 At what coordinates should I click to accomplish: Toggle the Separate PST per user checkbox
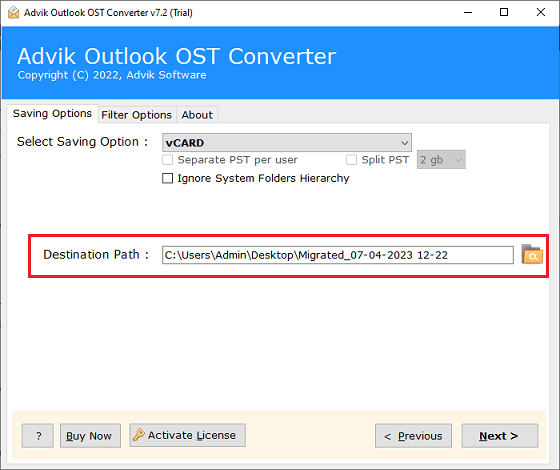click(x=168, y=160)
